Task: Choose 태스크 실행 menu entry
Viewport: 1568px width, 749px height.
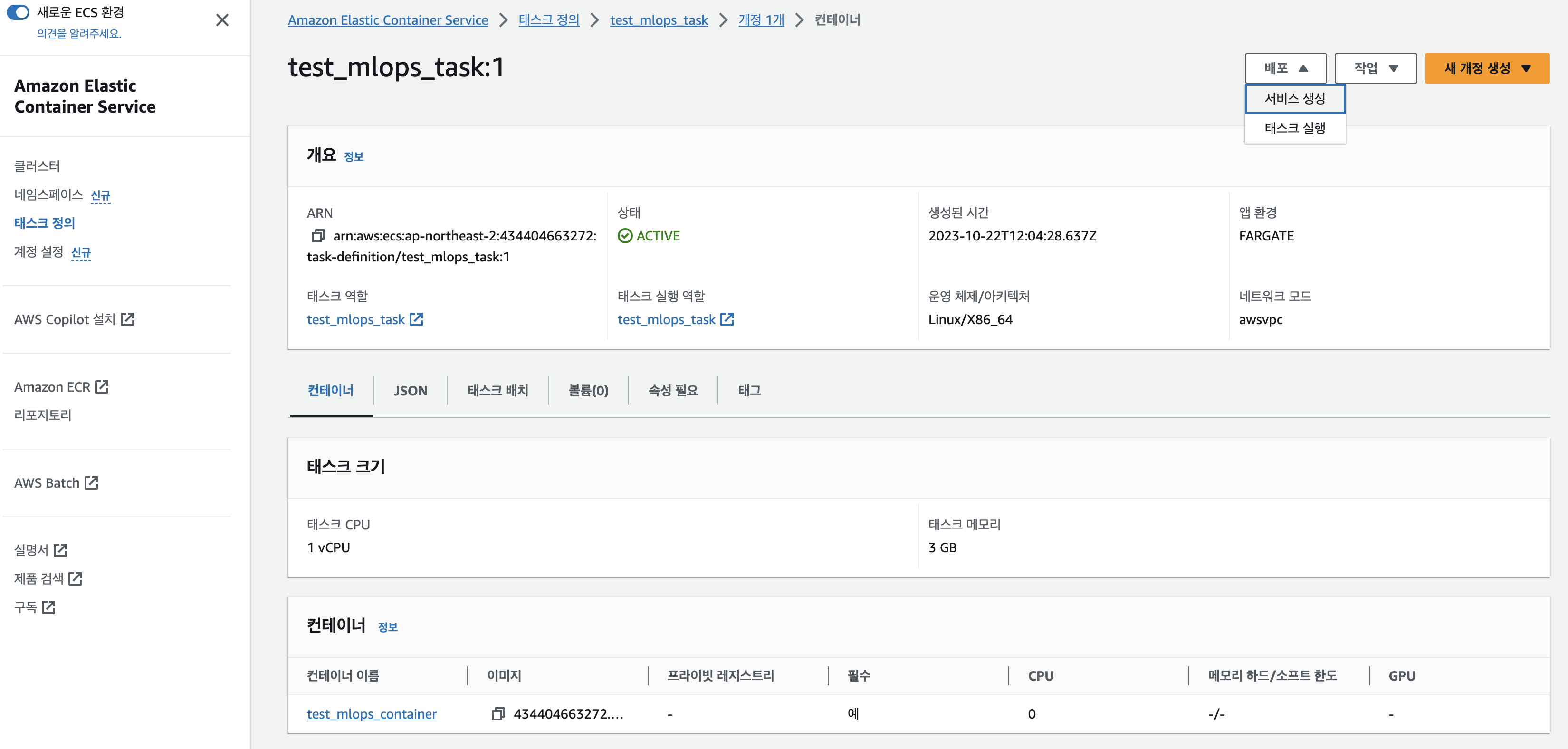Action: (1294, 128)
